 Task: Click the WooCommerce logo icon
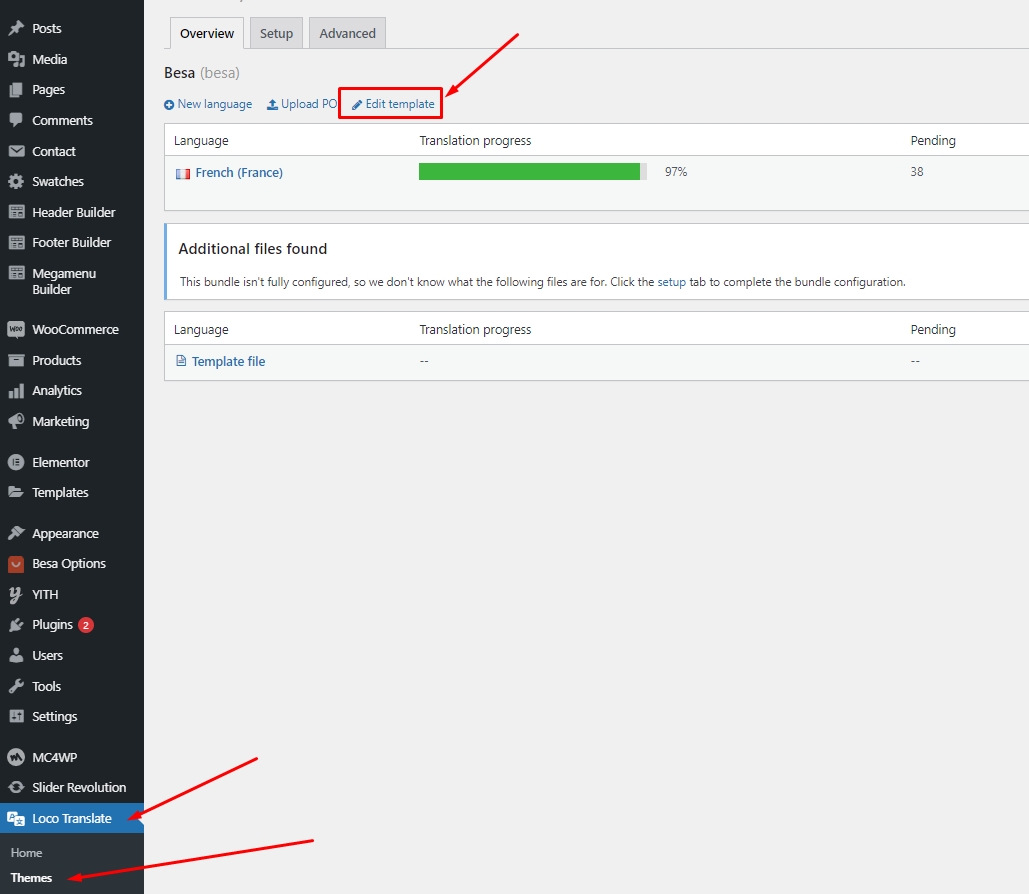click(16, 330)
